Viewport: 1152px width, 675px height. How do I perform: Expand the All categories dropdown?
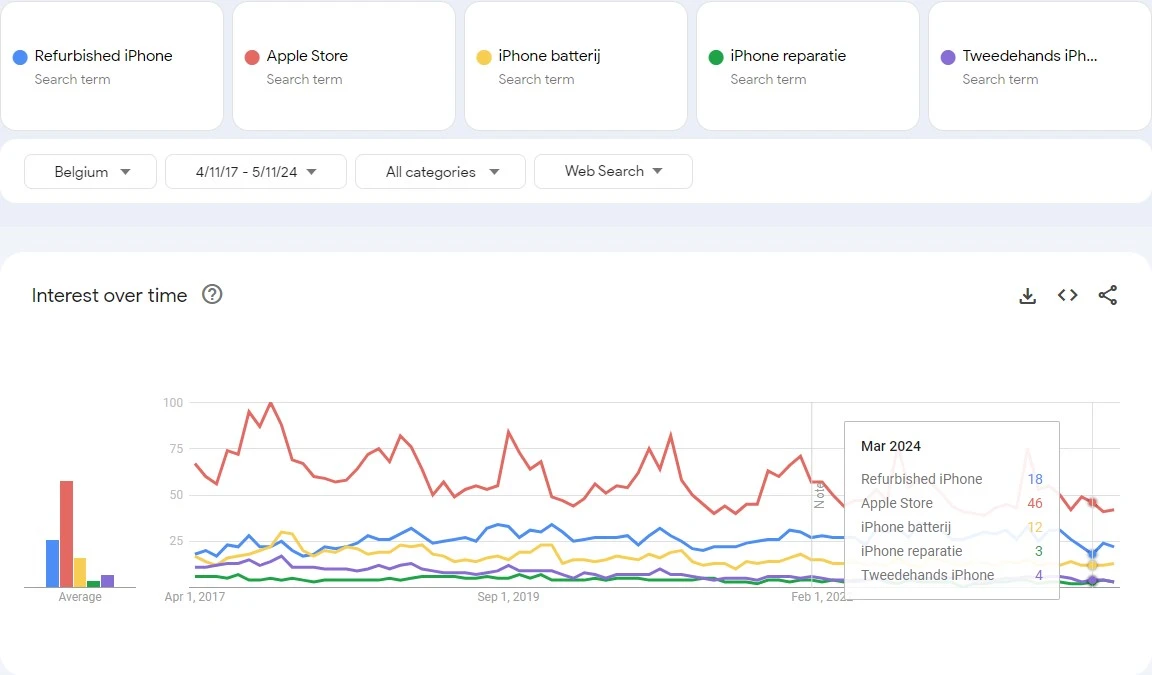pyautogui.click(x=441, y=172)
